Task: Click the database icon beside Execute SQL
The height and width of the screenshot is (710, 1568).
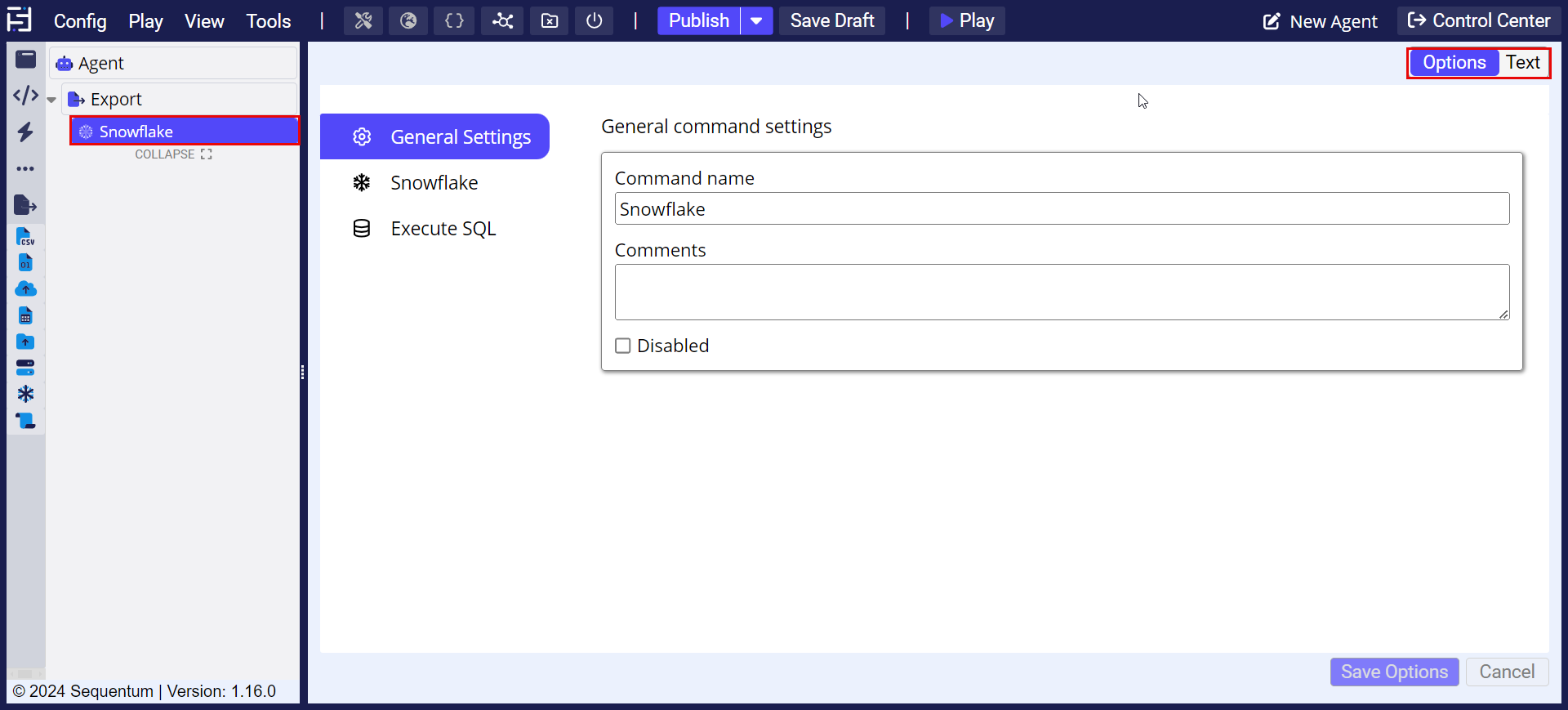Action: pos(362,229)
